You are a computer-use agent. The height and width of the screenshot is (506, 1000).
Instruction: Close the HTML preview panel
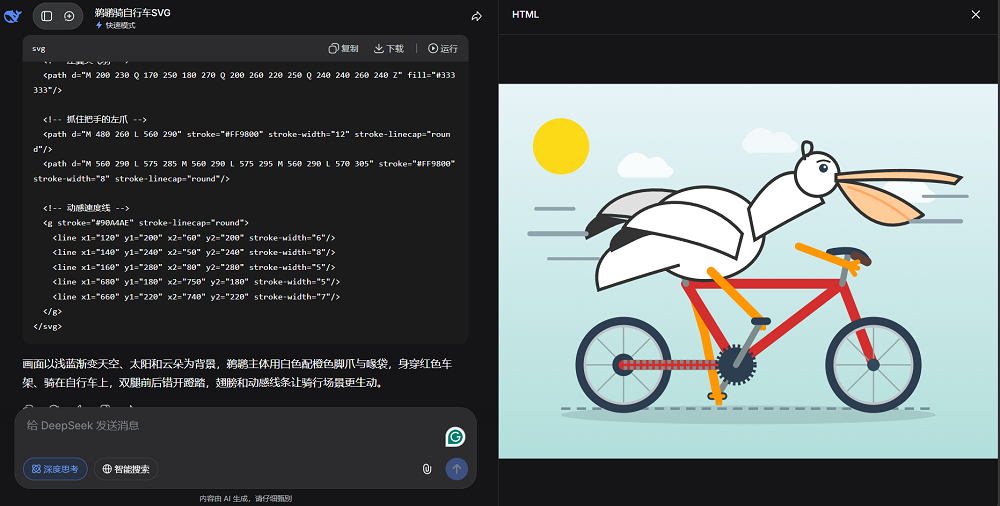(976, 15)
